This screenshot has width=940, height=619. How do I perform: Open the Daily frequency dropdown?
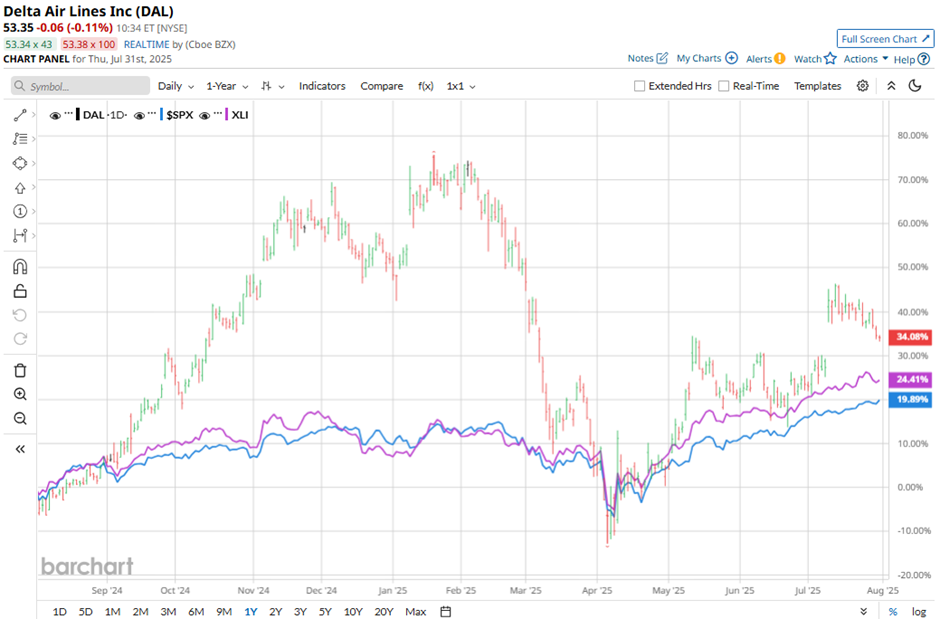point(176,86)
